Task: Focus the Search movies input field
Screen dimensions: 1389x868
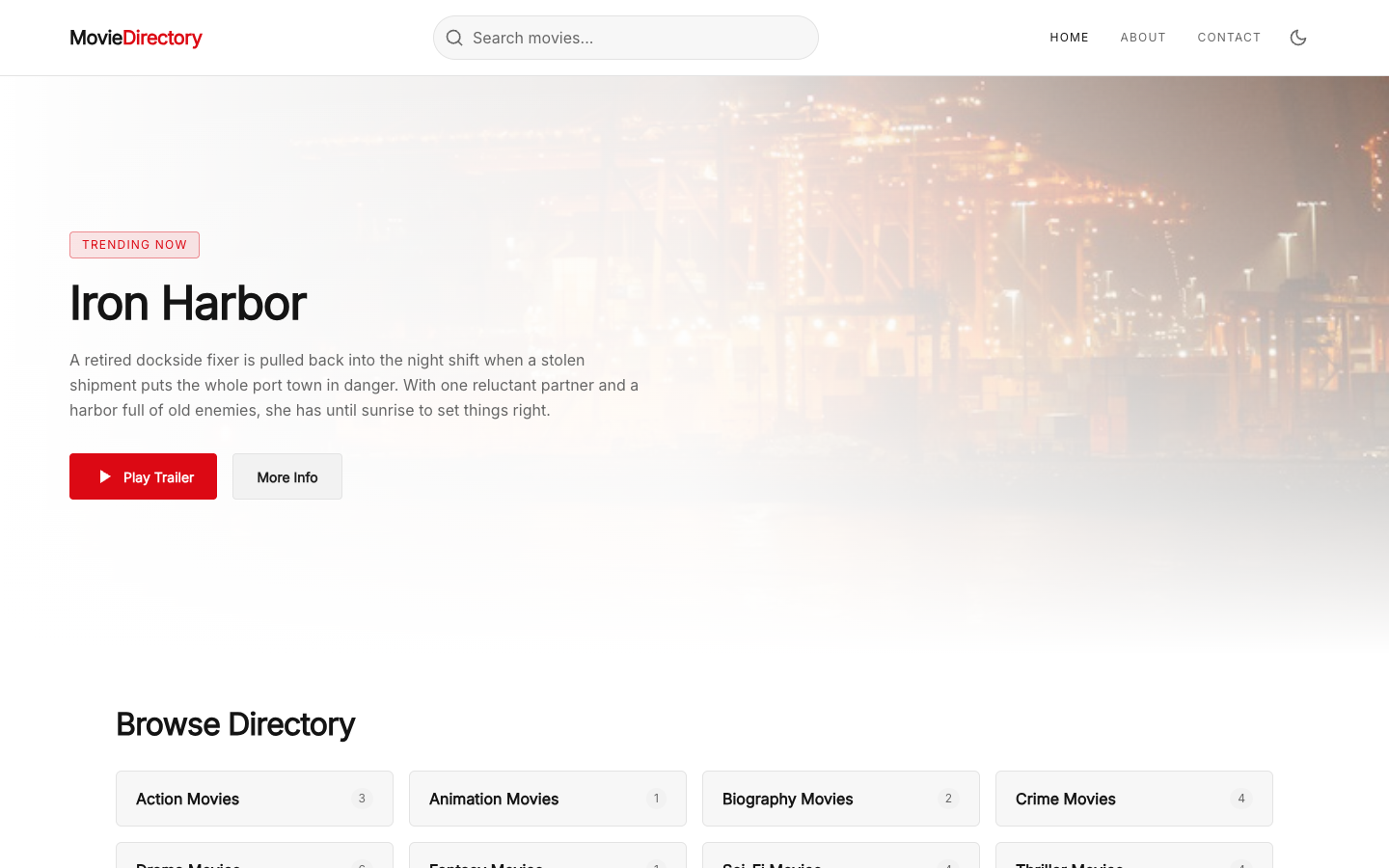Action: (x=626, y=38)
